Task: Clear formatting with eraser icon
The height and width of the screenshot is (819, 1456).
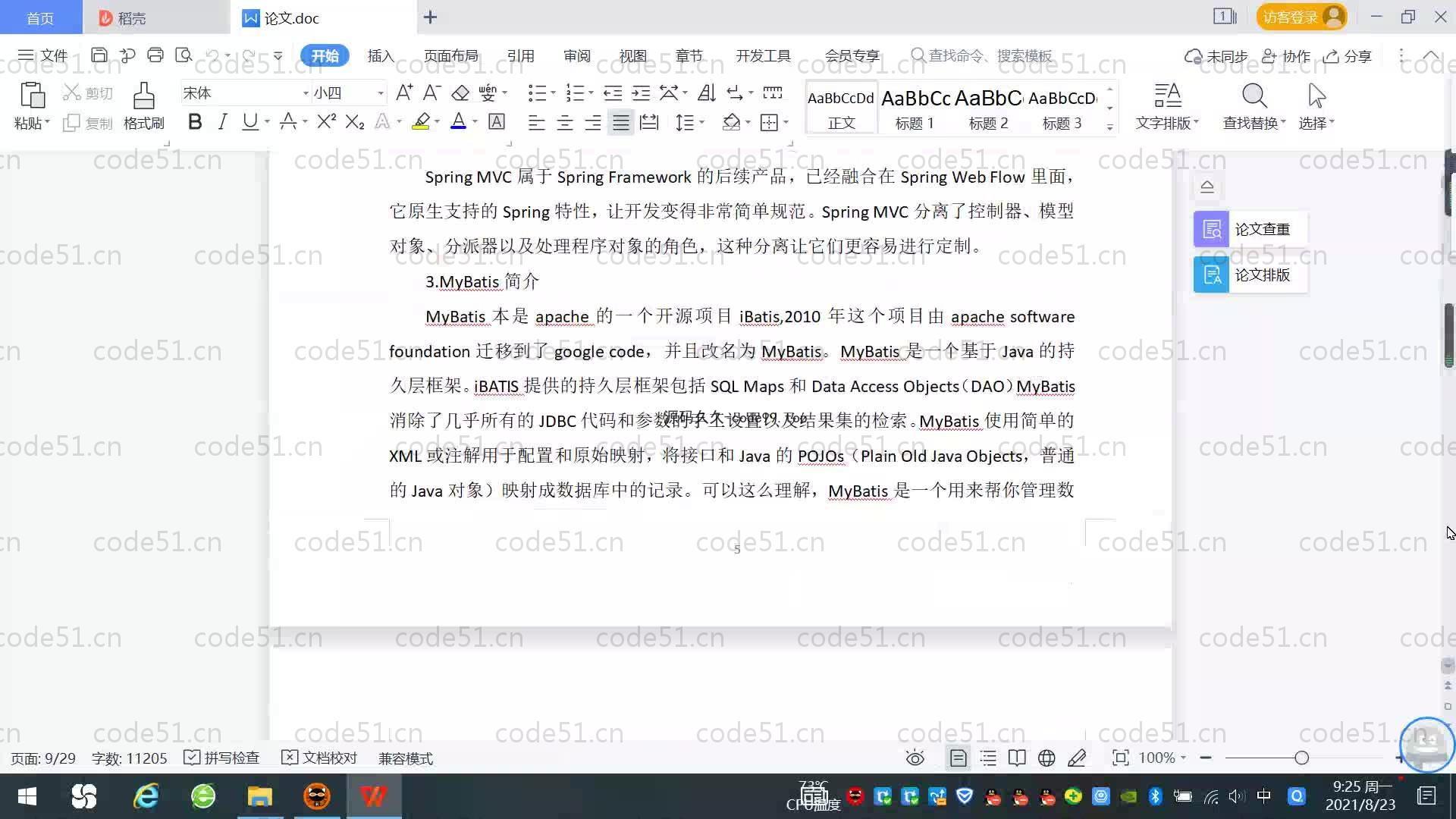Action: point(460,93)
